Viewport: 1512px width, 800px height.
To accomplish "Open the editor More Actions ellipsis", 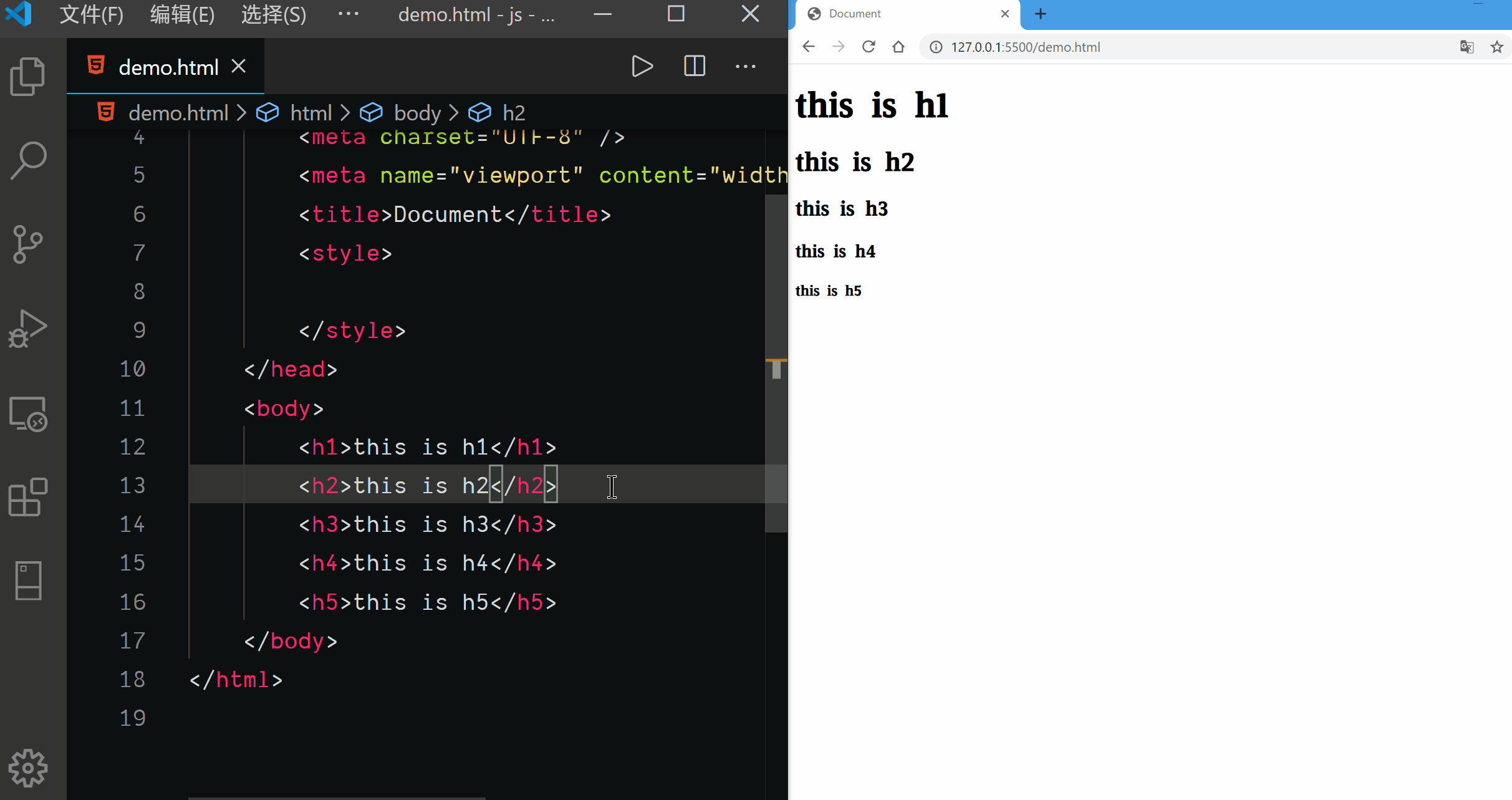I will 745,66.
